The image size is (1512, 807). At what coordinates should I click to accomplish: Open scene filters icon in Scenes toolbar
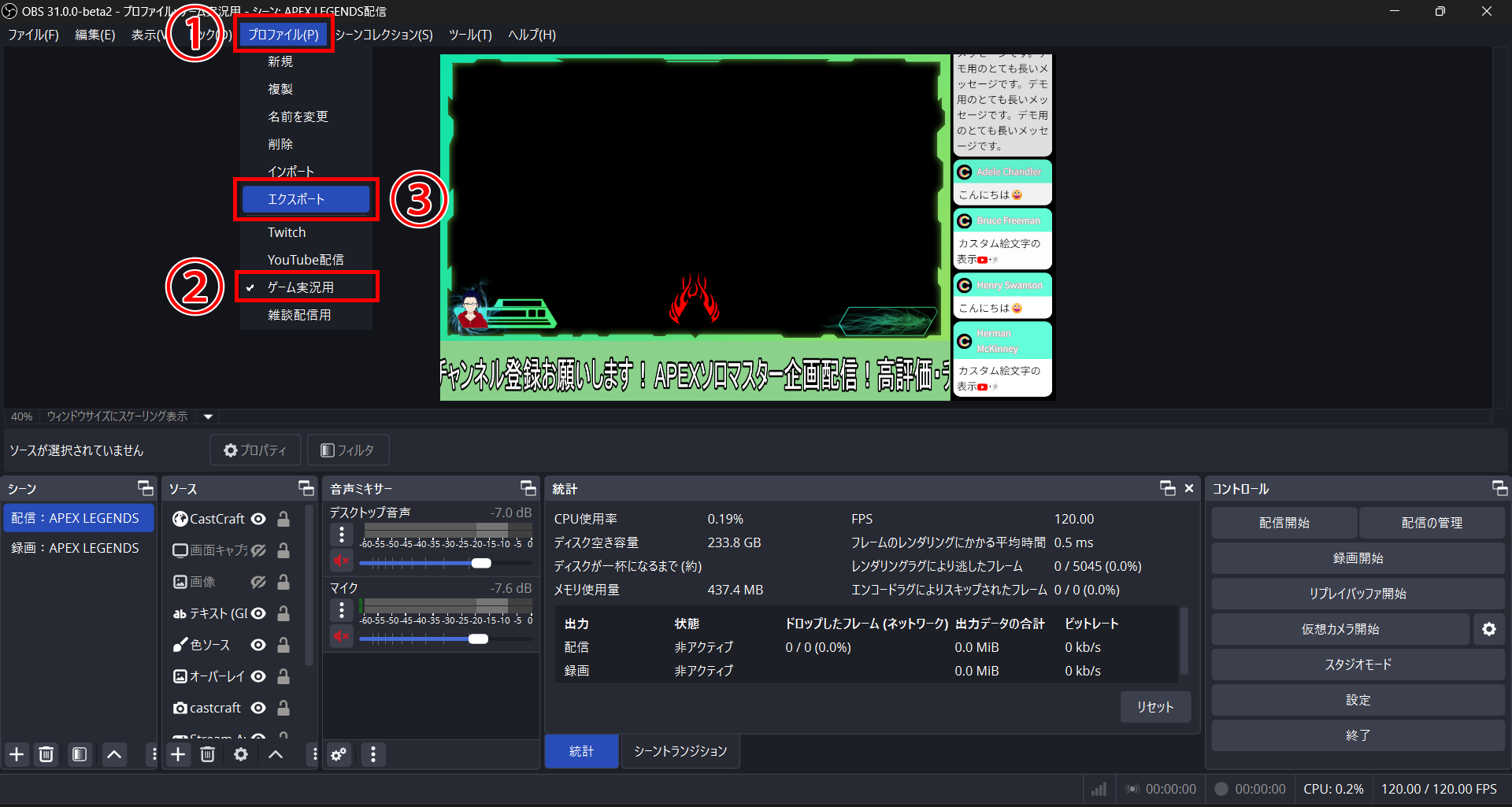pyautogui.click(x=80, y=754)
